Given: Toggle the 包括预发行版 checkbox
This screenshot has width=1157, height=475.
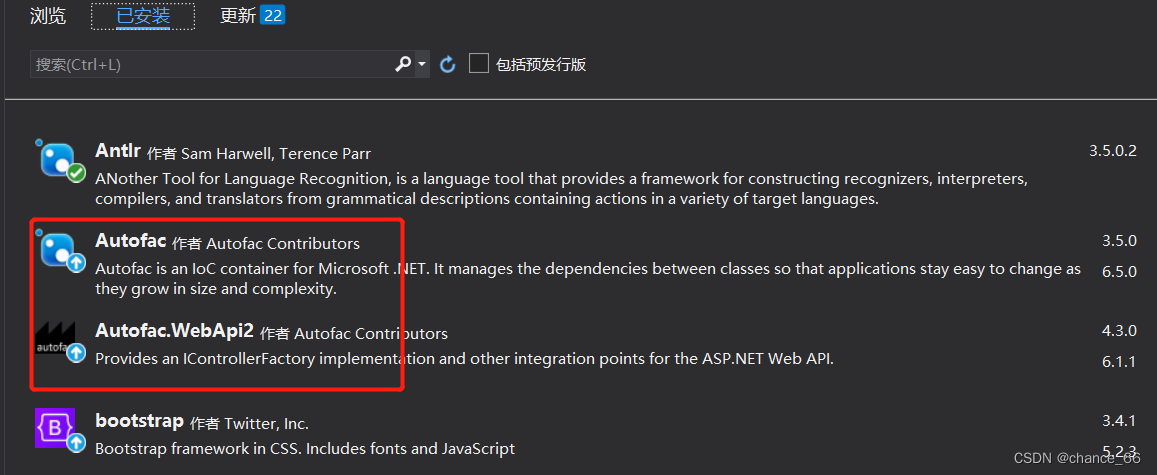Looking at the screenshot, I should pos(479,63).
